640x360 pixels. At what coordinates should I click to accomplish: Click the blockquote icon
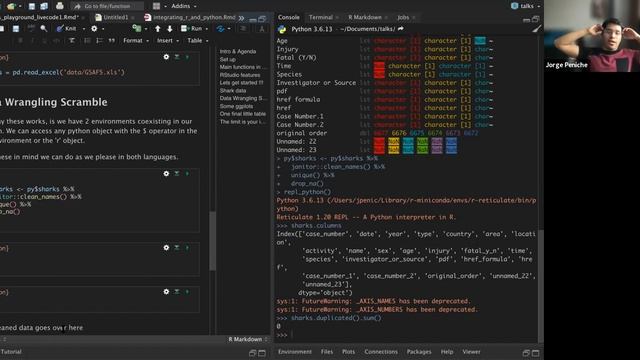click(x=111, y=40)
